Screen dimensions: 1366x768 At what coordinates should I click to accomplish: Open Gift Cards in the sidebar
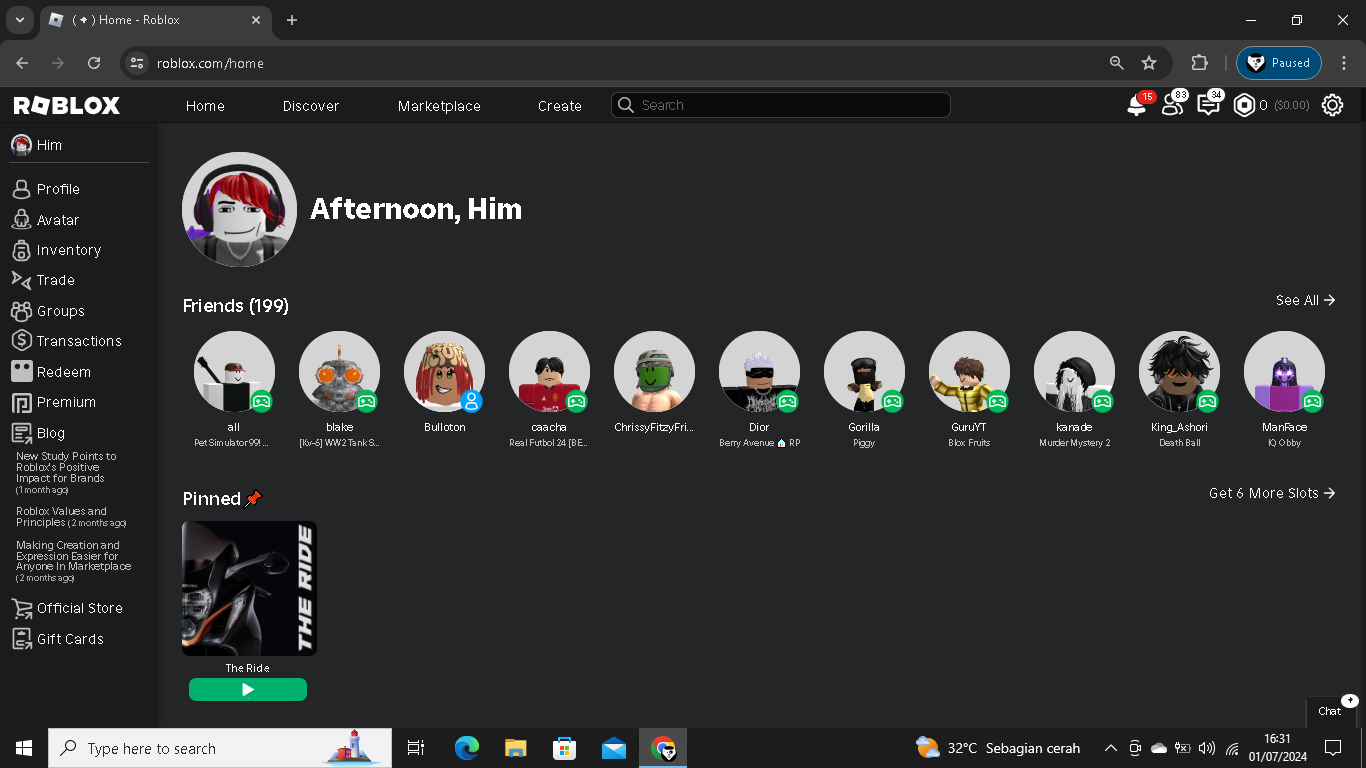(x=57, y=639)
